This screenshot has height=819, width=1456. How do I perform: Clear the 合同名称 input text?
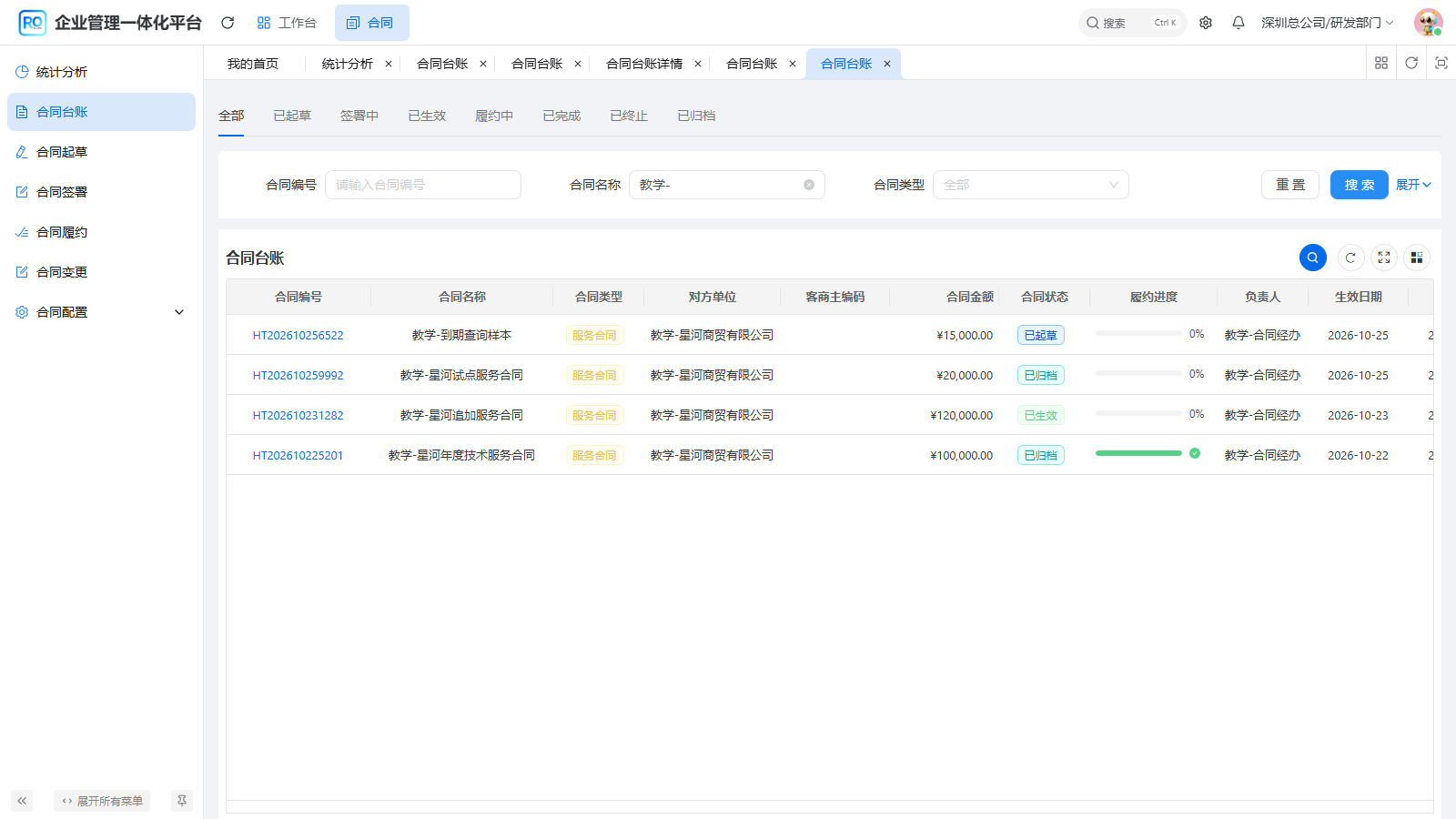pyautogui.click(x=809, y=185)
